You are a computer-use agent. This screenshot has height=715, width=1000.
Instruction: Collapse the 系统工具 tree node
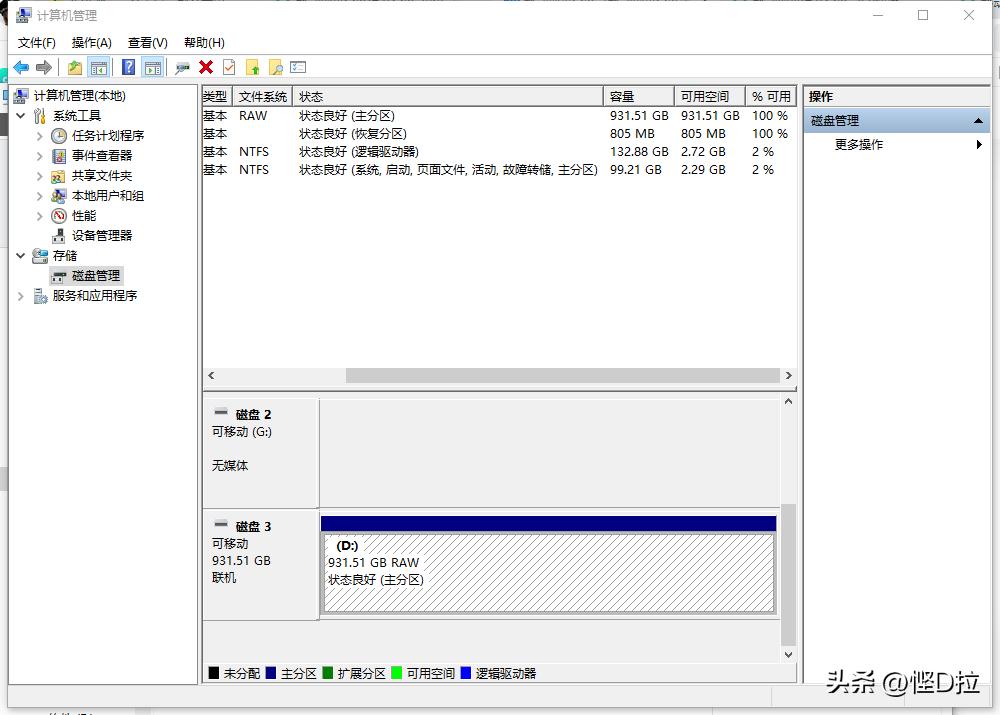[x=21, y=116]
